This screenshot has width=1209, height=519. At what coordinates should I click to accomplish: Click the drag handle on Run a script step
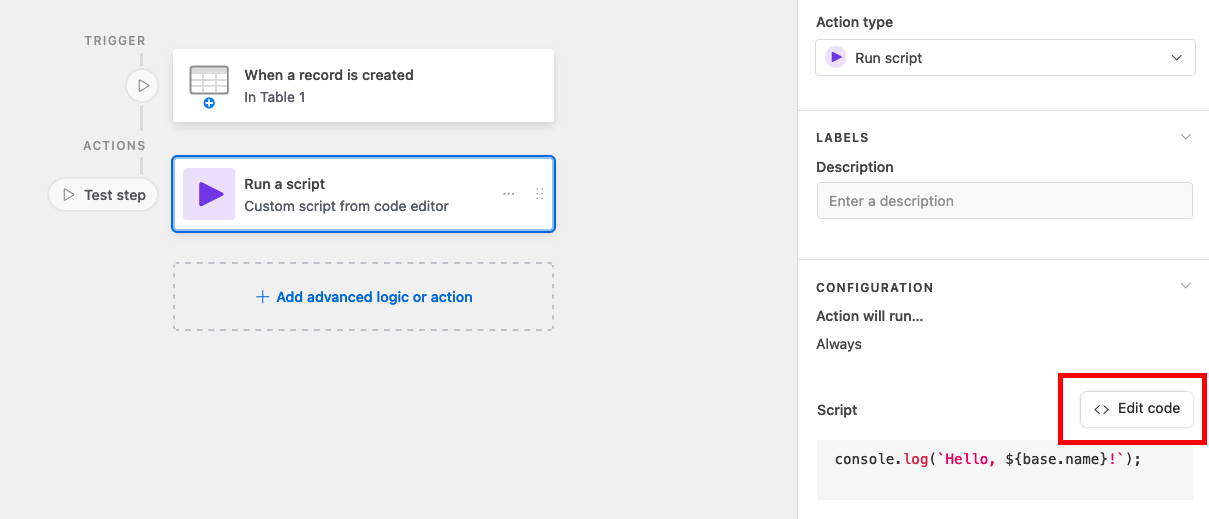(540, 194)
